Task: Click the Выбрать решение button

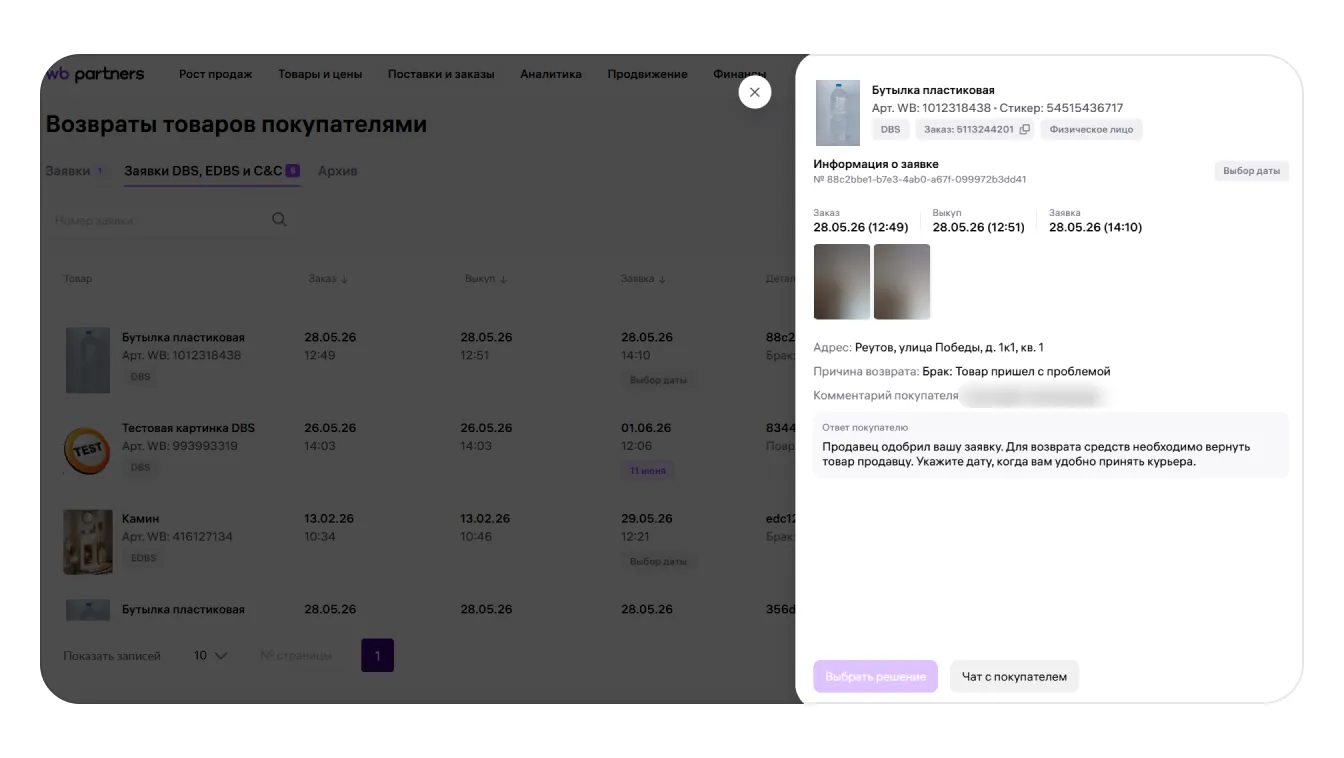Action: (x=876, y=677)
